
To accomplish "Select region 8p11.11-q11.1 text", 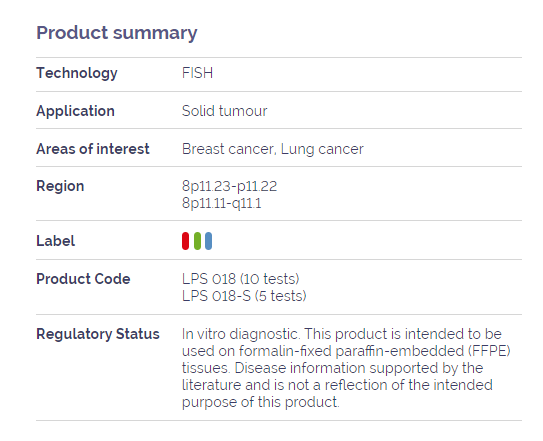I will 222,203.
